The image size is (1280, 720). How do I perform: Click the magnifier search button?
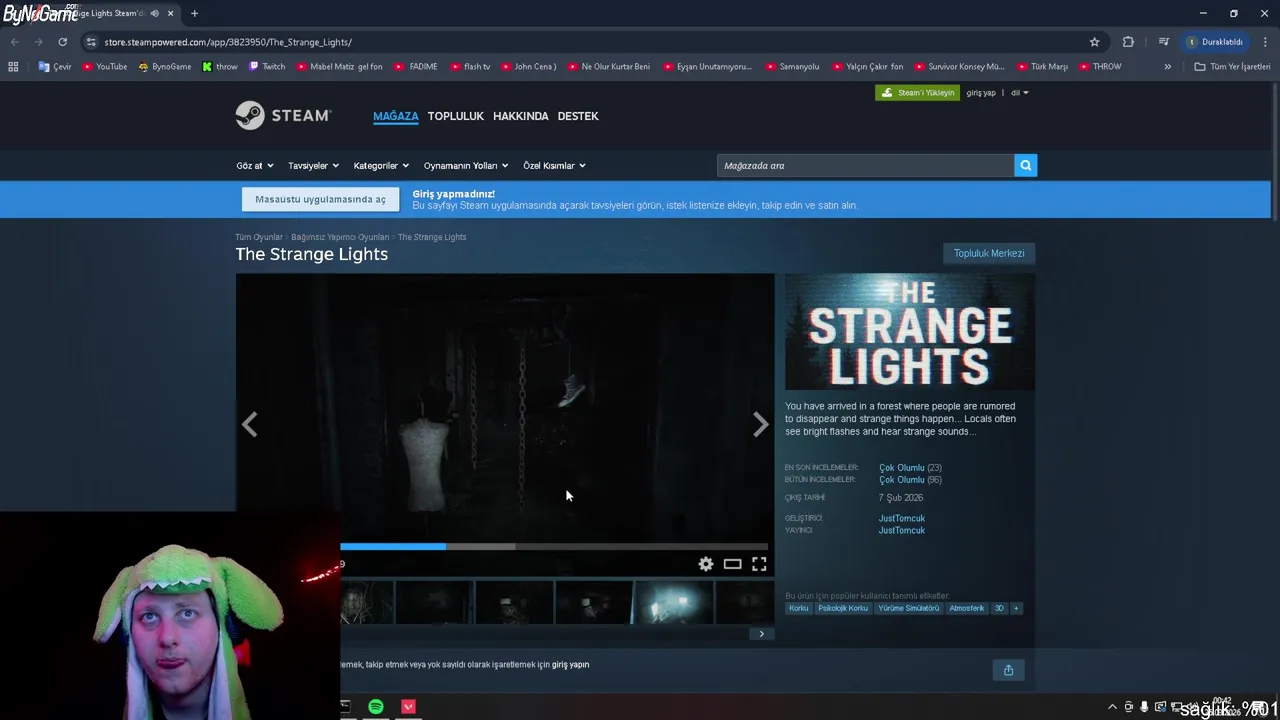coord(1025,166)
